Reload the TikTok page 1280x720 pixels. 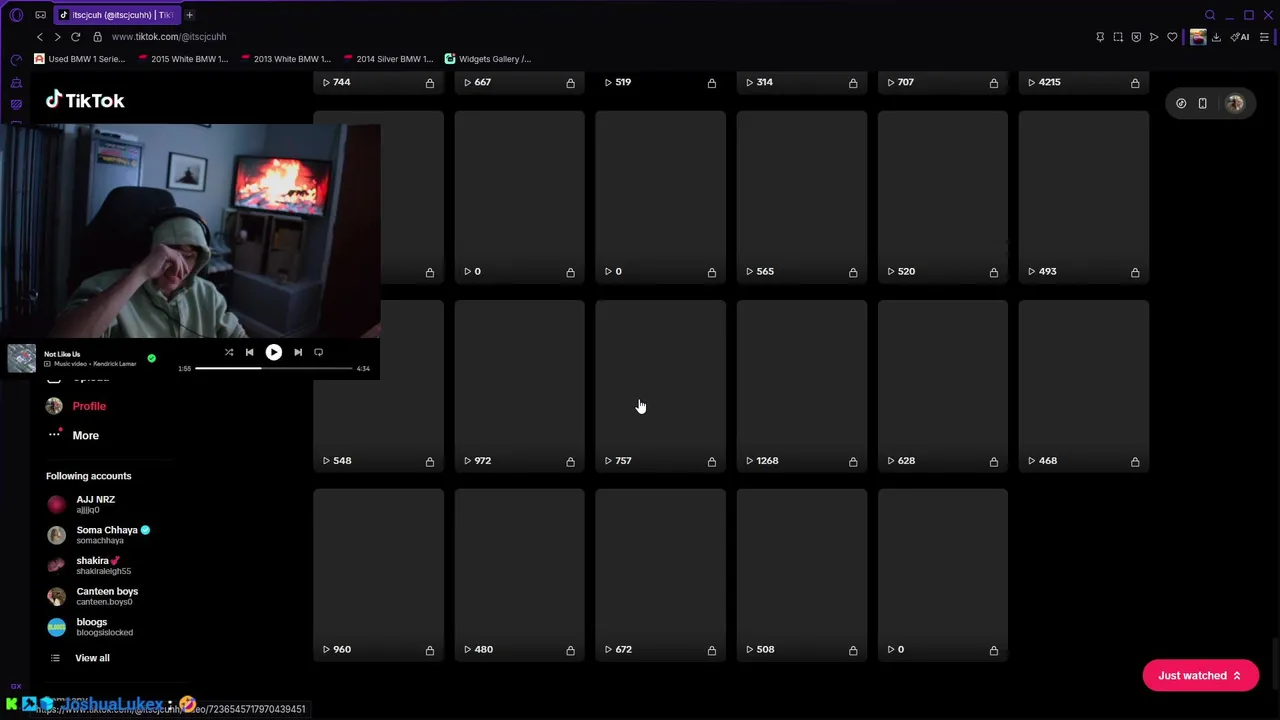click(75, 37)
